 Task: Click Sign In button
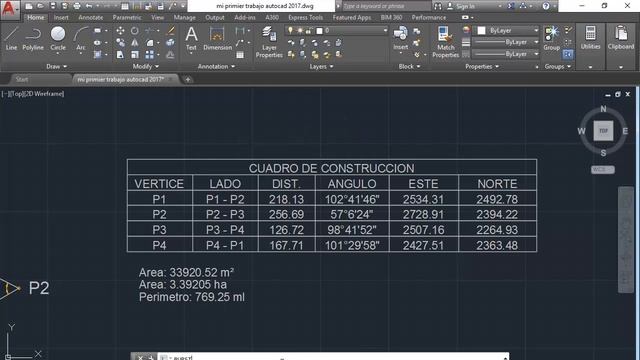[x=461, y=6]
